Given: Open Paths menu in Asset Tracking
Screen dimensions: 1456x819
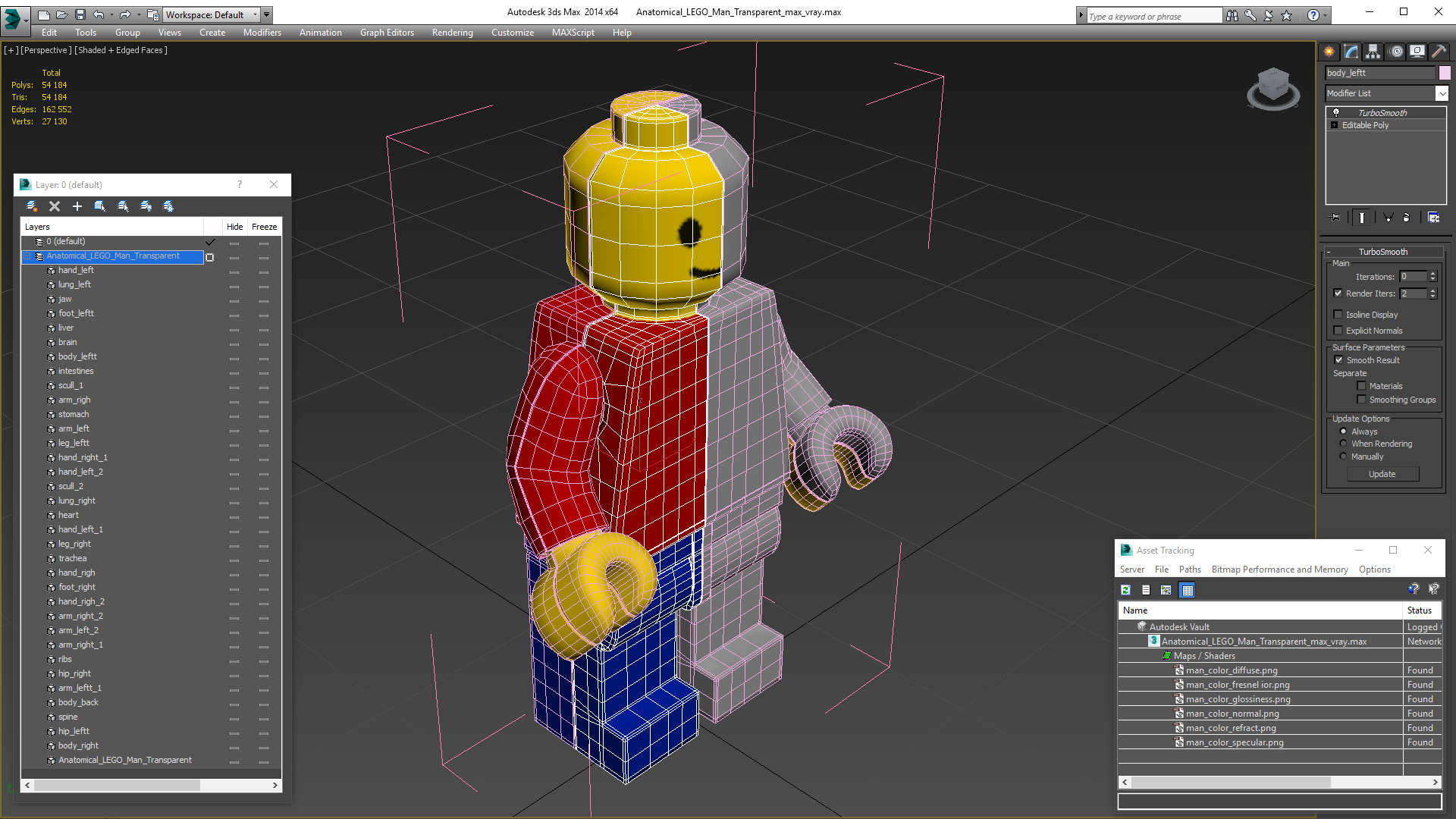Looking at the screenshot, I should point(1189,570).
